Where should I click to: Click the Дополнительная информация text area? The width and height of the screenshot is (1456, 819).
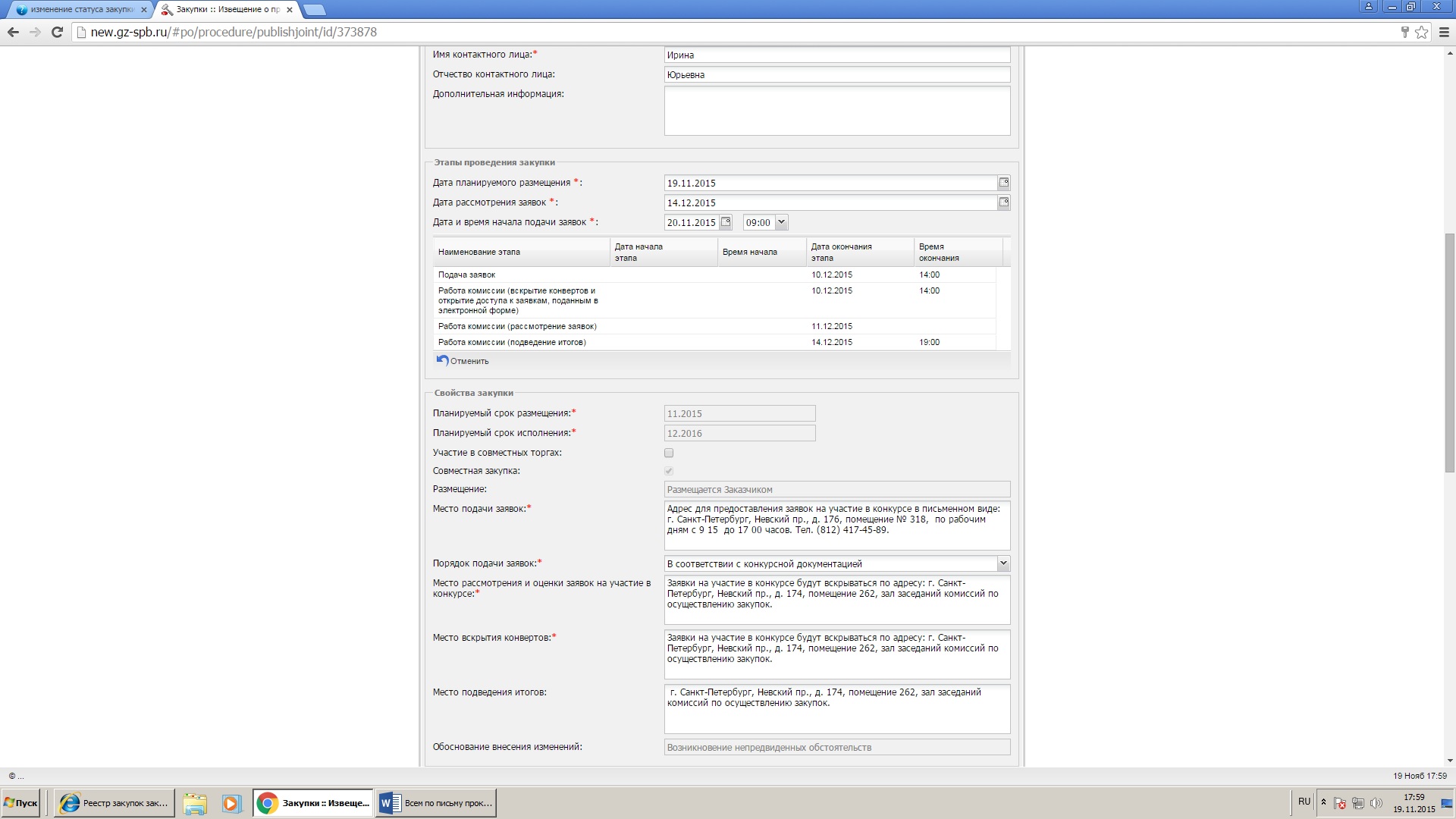point(836,111)
